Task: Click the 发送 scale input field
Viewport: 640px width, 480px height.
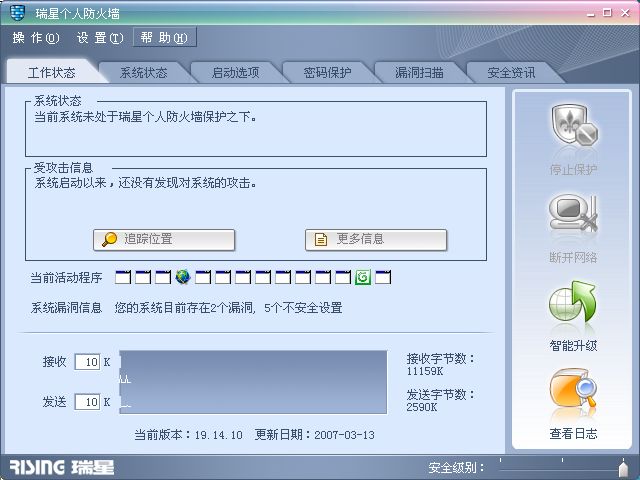Action: [87, 402]
